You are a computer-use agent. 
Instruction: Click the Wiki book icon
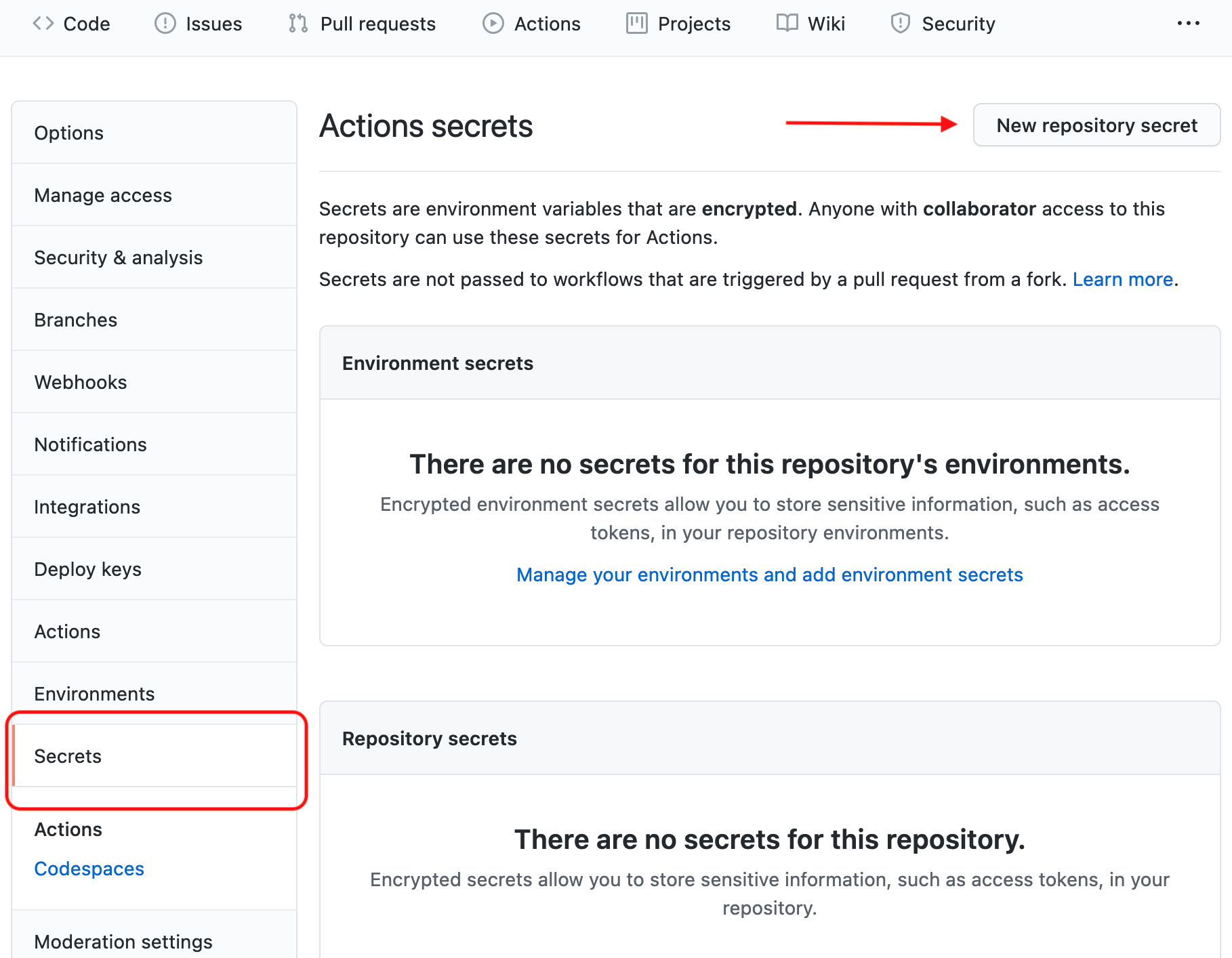(x=787, y=24)
